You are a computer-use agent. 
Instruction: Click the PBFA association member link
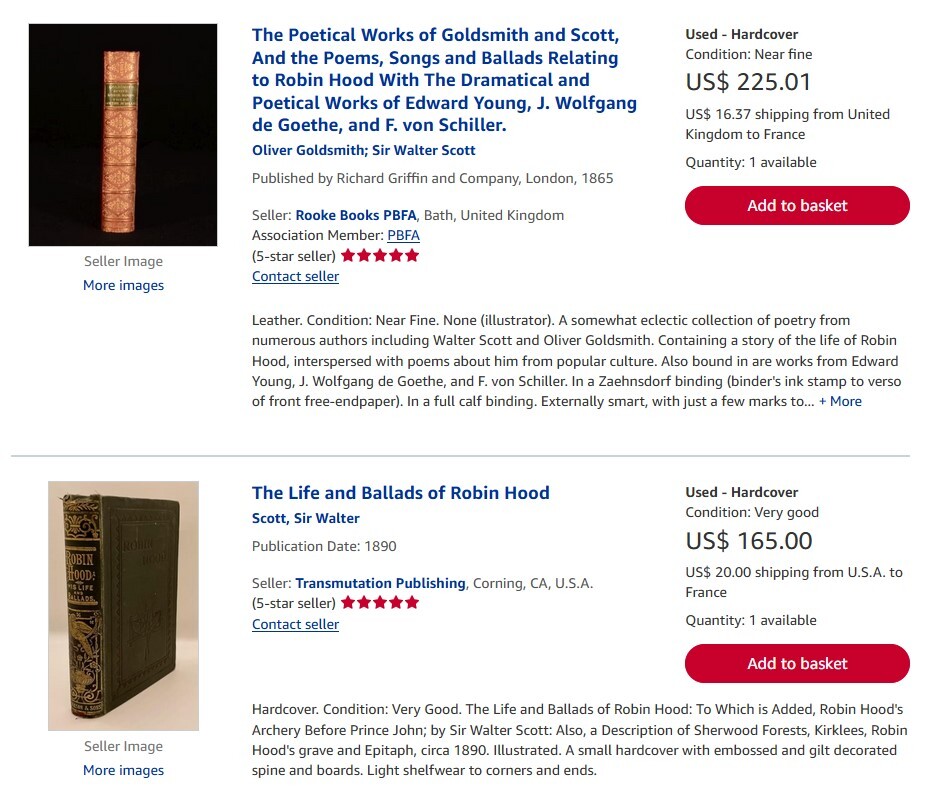(403, 235)
